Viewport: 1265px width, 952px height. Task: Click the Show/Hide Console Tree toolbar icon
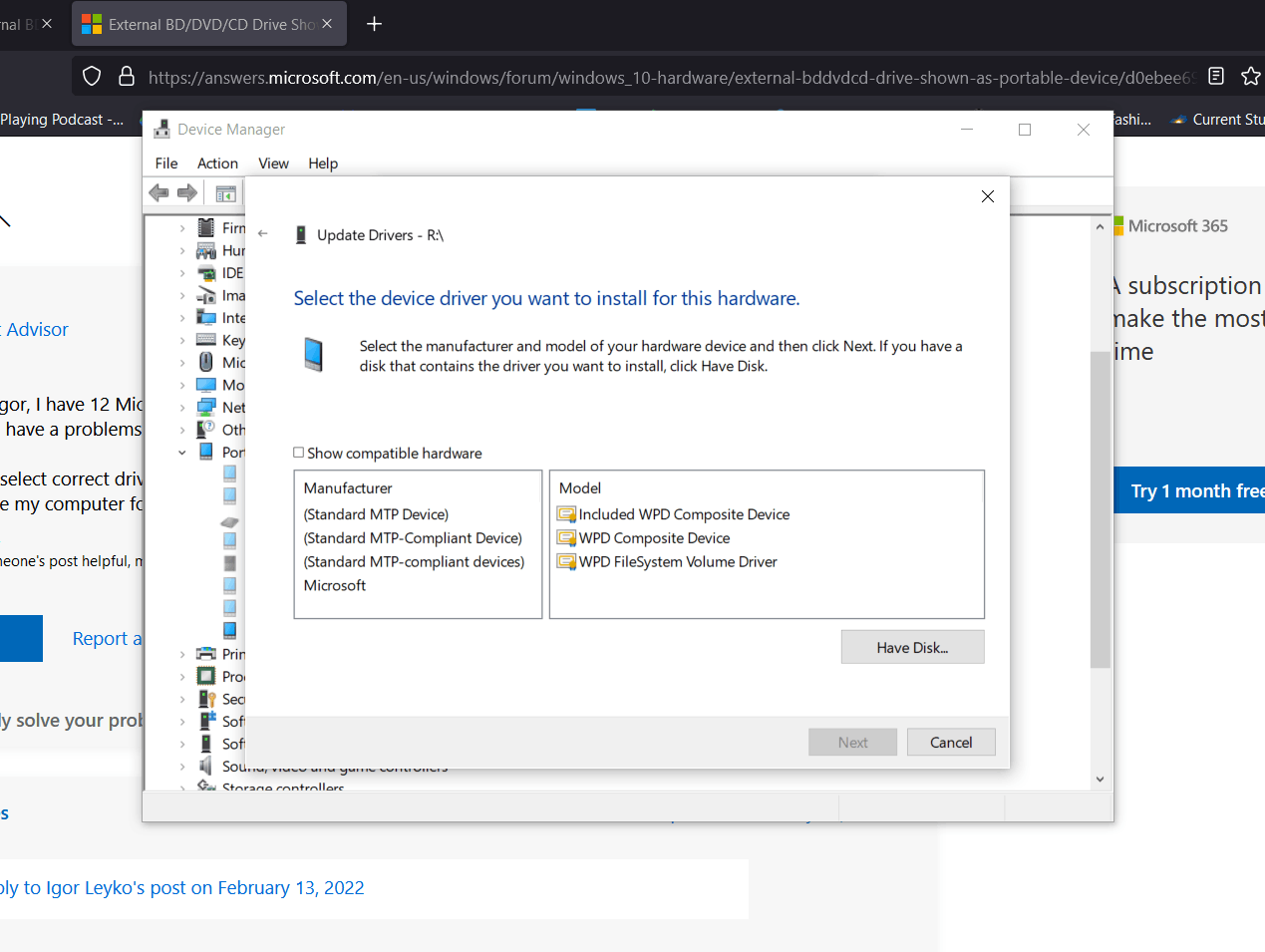226,193
